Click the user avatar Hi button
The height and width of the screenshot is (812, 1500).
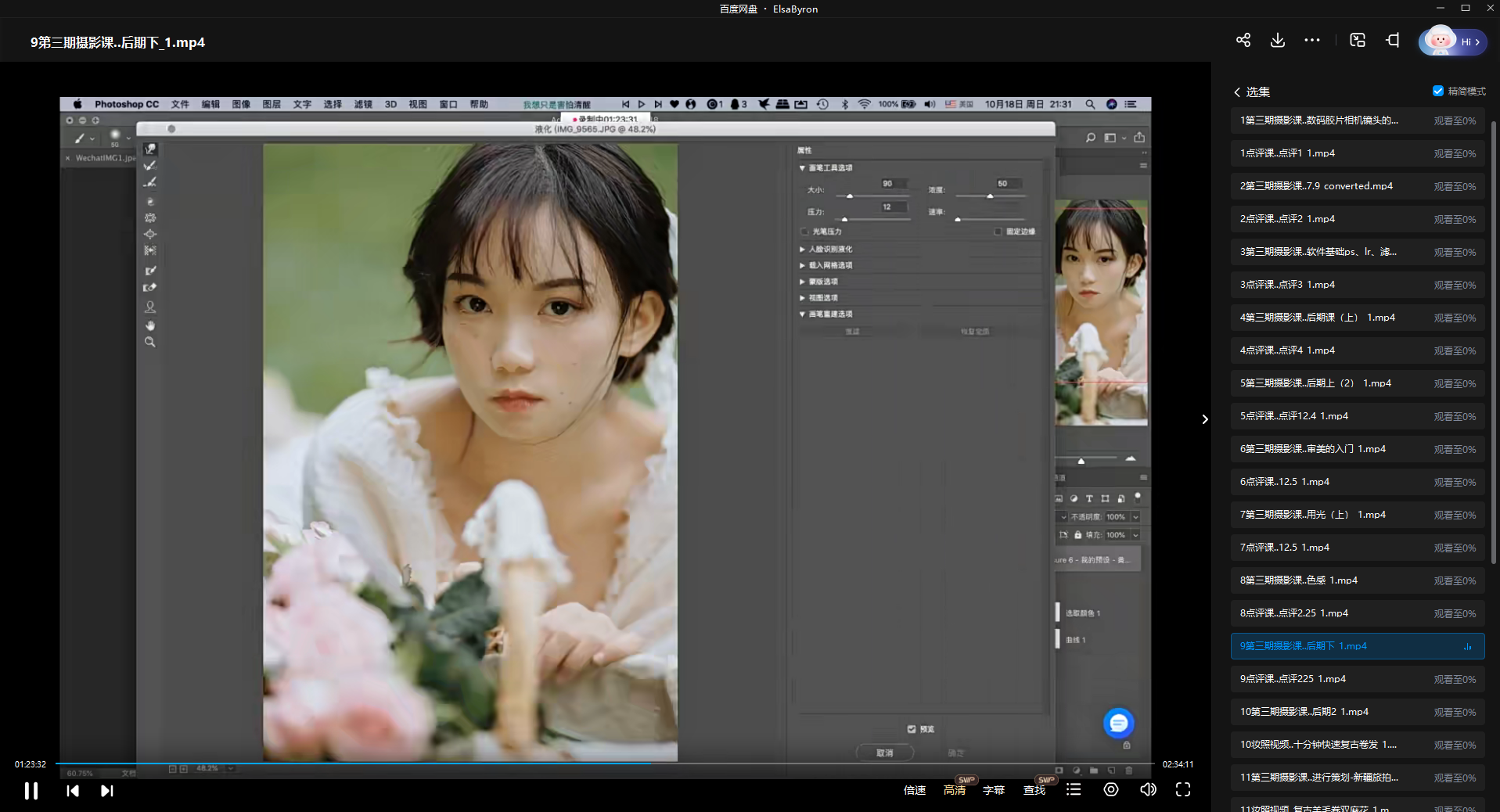coord(1452,41)
